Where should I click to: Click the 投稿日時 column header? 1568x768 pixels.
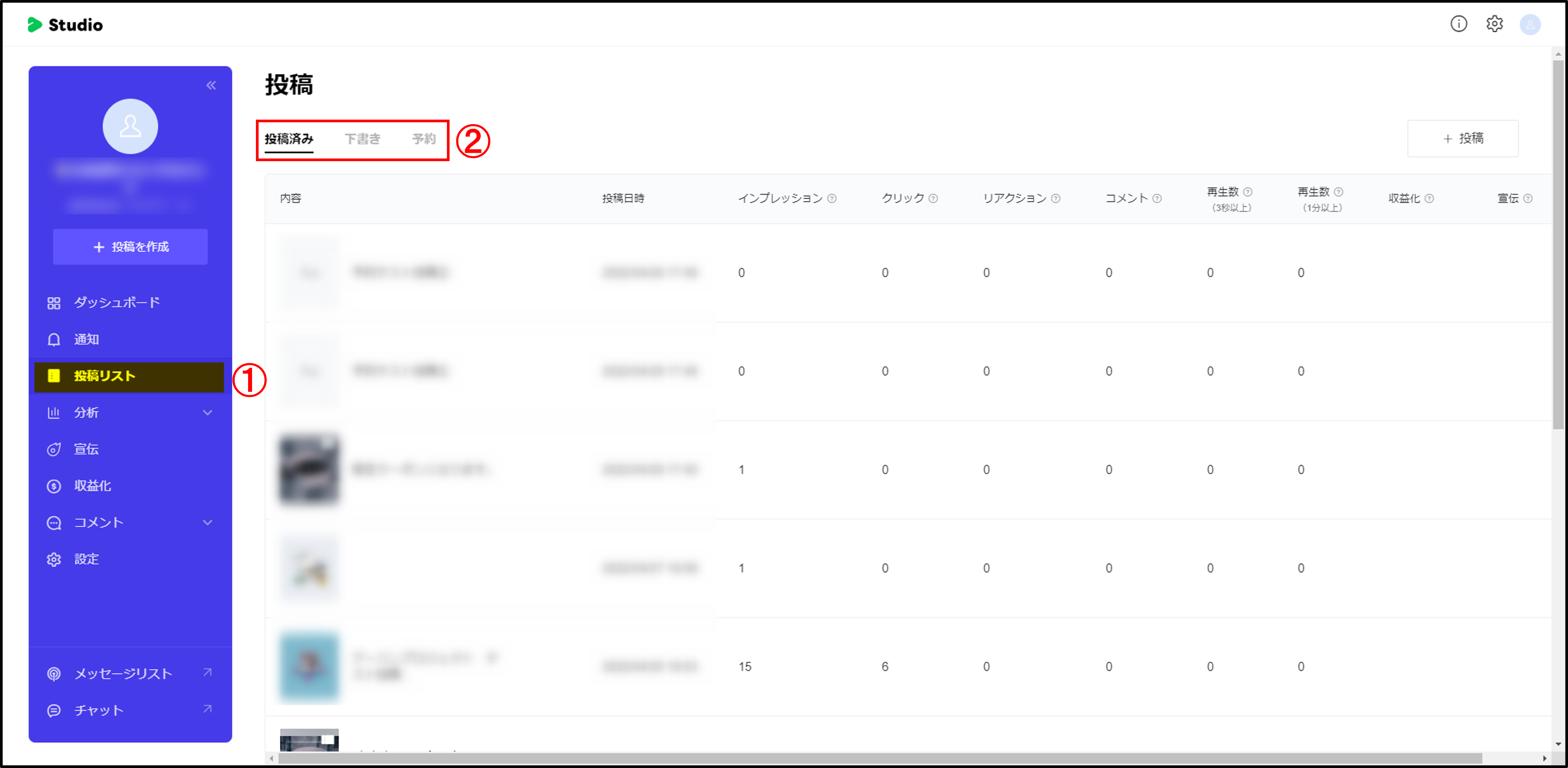point(623,199)
